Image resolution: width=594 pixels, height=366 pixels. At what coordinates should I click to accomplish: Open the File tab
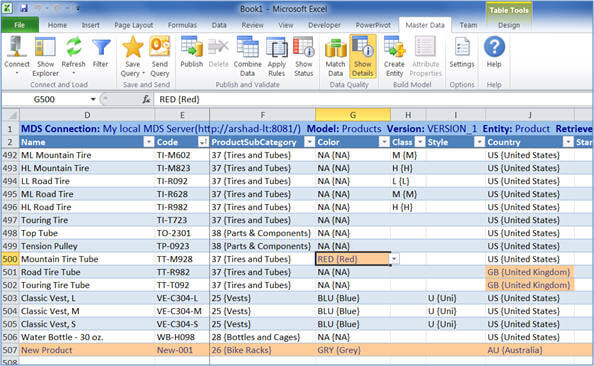pos(20,25)
